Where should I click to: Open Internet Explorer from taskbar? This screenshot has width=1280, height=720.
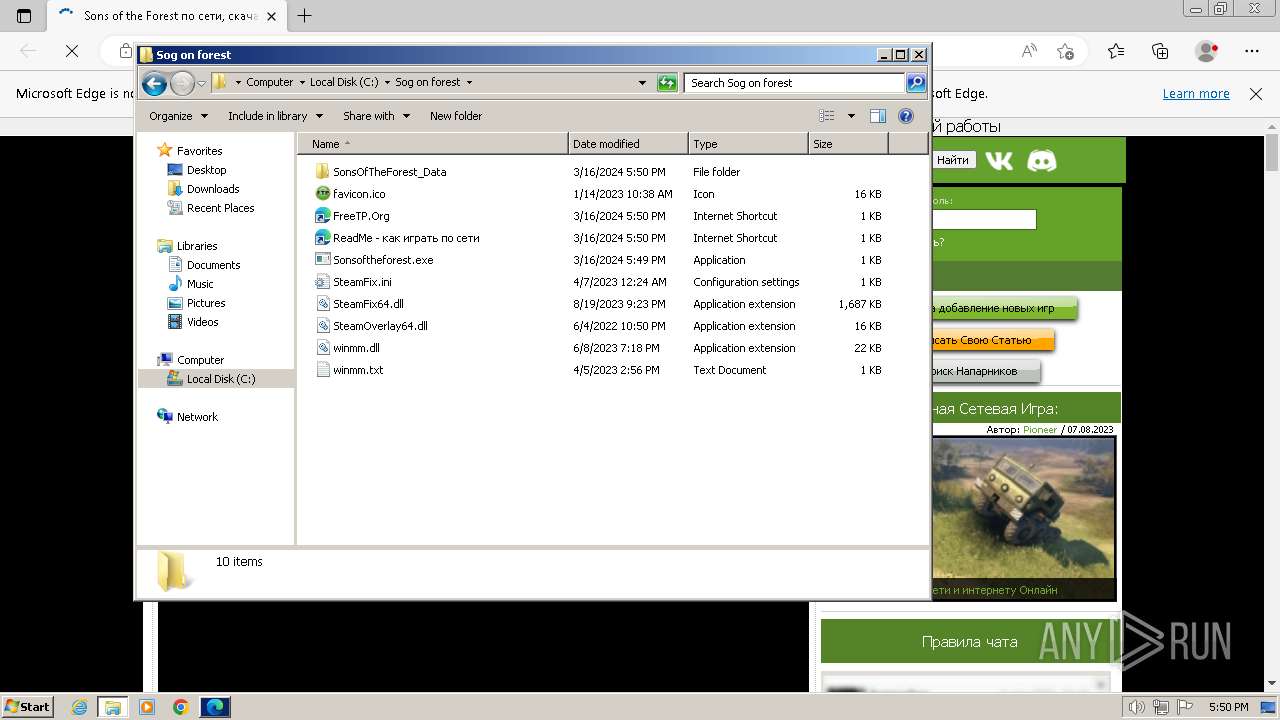pyautogui.click(x=79, y=707)
